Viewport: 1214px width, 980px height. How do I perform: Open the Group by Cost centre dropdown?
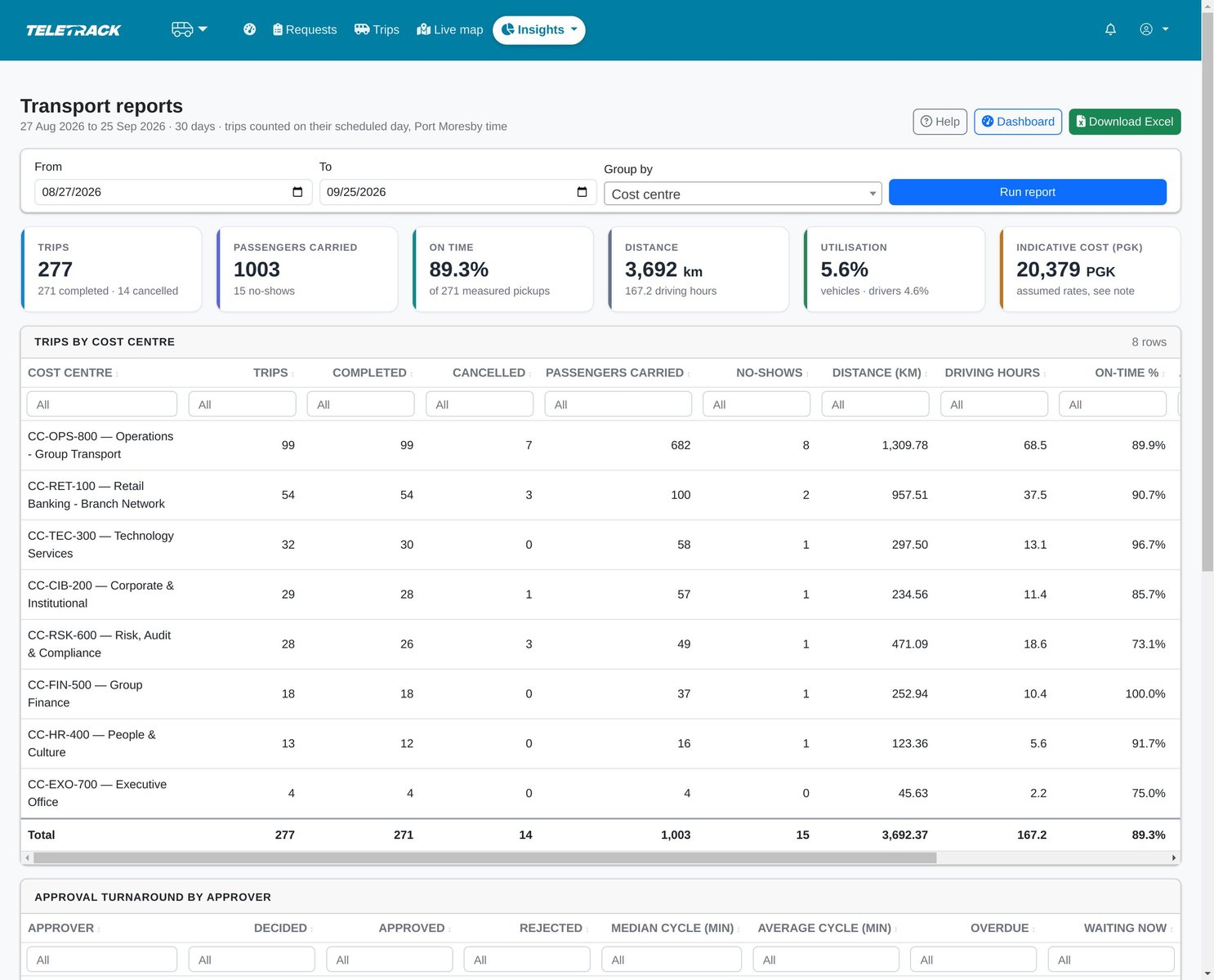pyautogui.click(x=743, y=194)
